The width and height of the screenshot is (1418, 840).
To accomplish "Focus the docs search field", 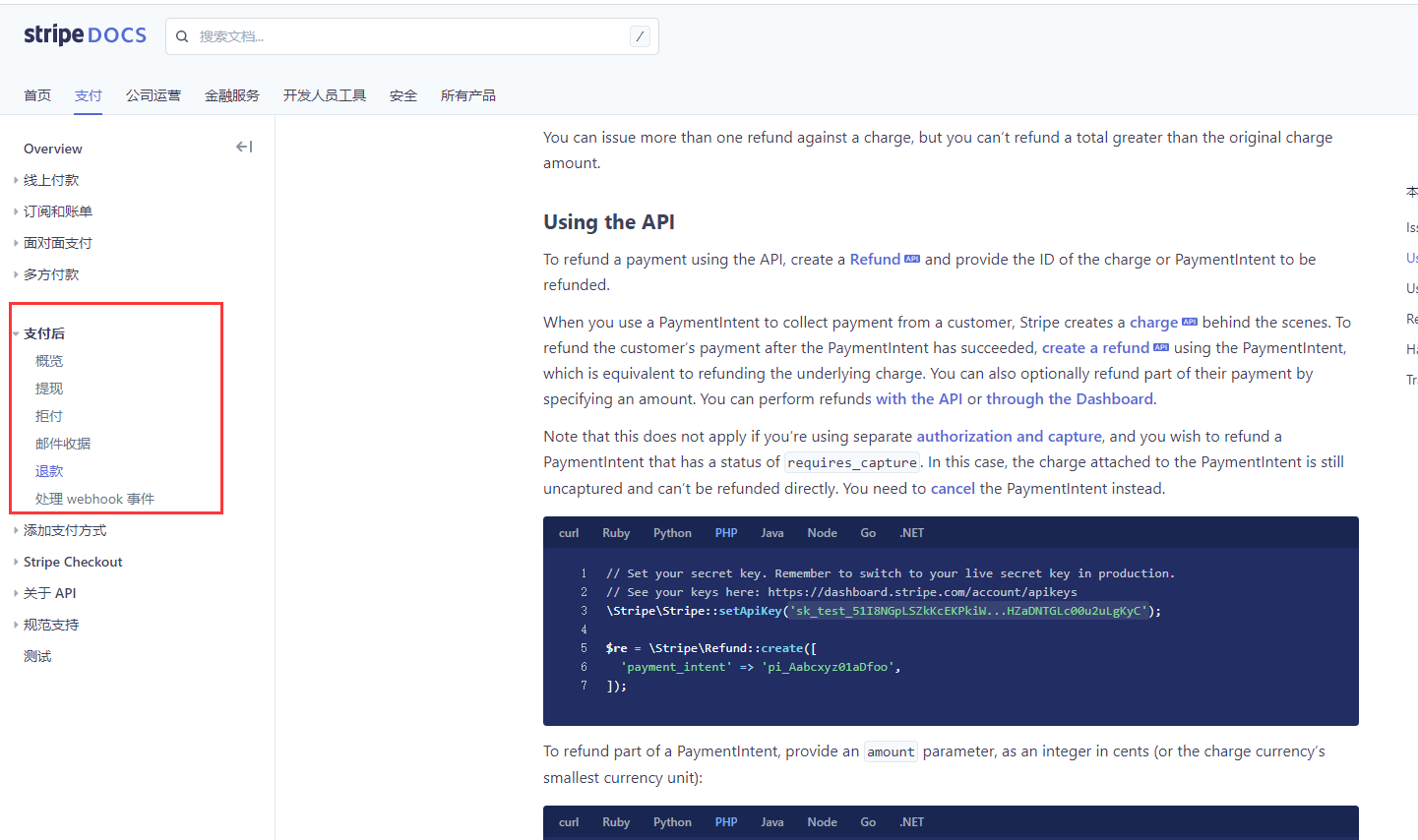I will click(x=412, y=36).
